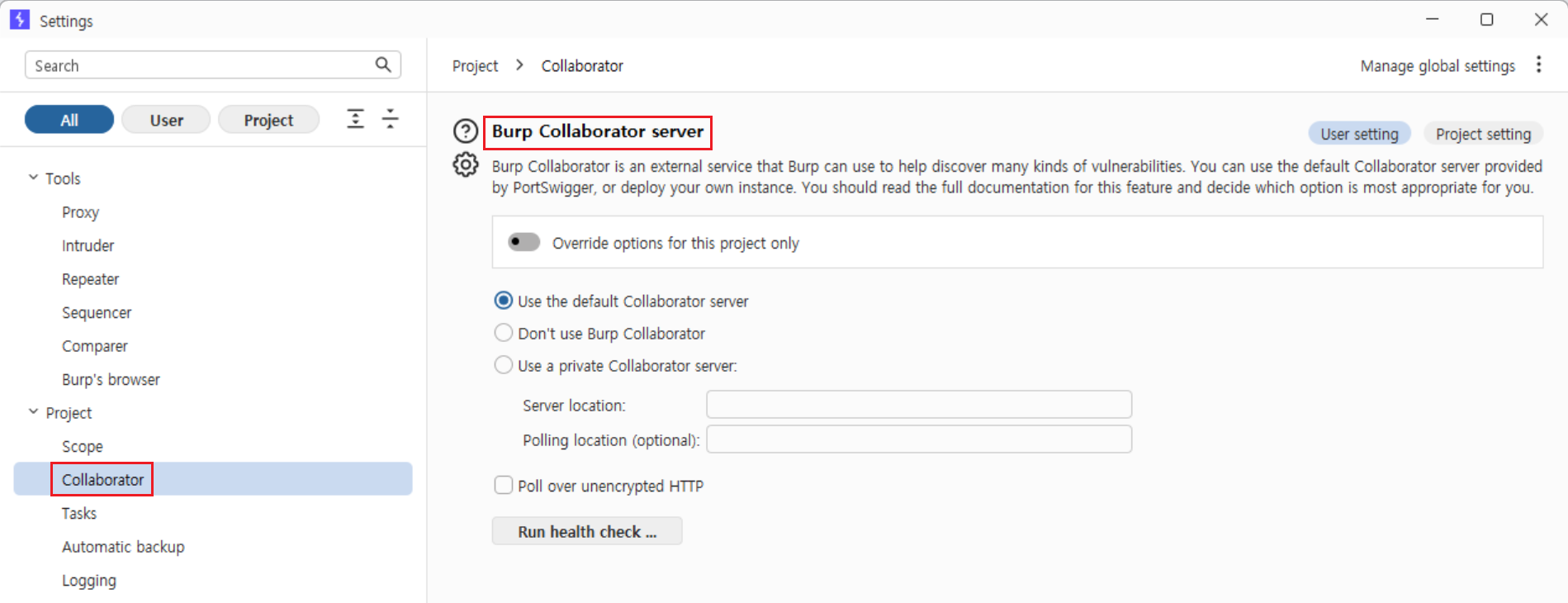This screenshot has width=1568, height=603.
Task: Open Tasks settings
Action: [78, 513]
